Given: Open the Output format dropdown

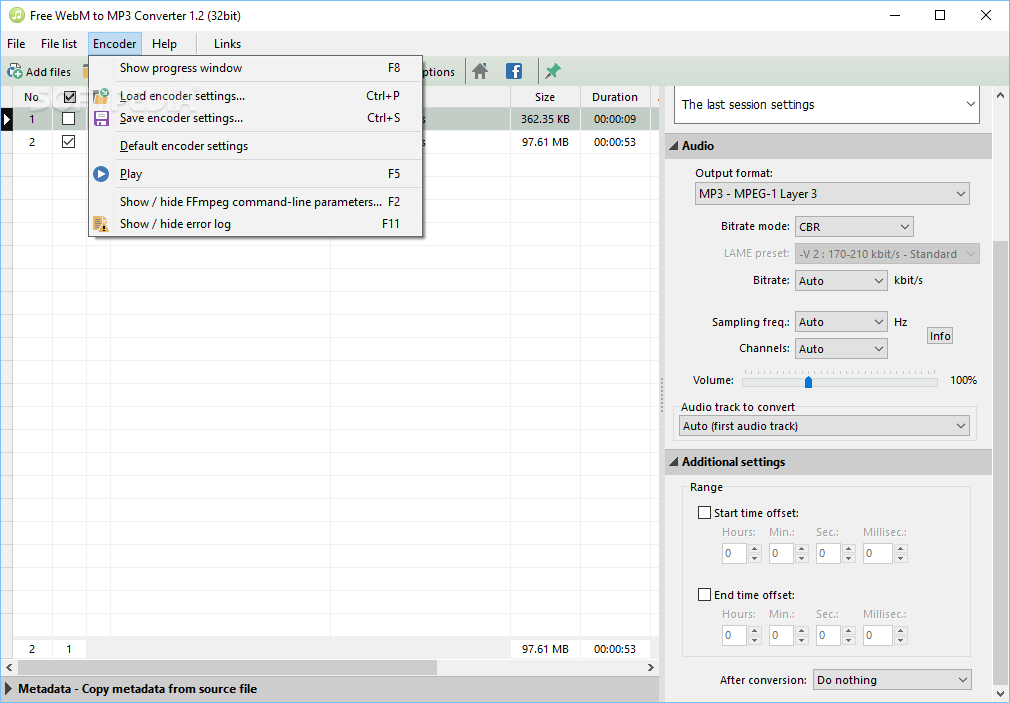Looking at the screenshot, I should [x=832, y=194].
